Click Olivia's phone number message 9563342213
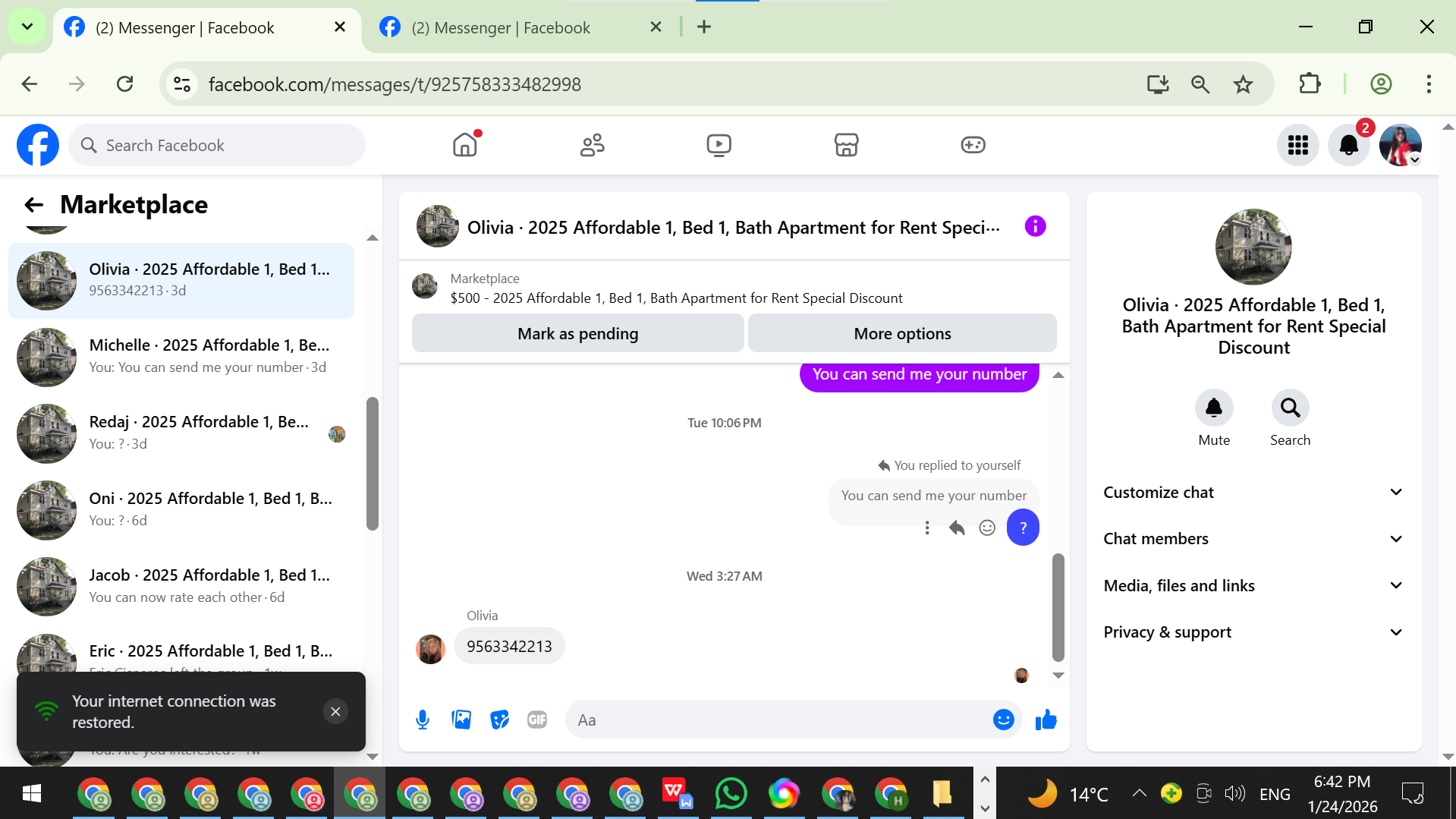This screenshot has width=1456, height=819. tap(509, 647)
